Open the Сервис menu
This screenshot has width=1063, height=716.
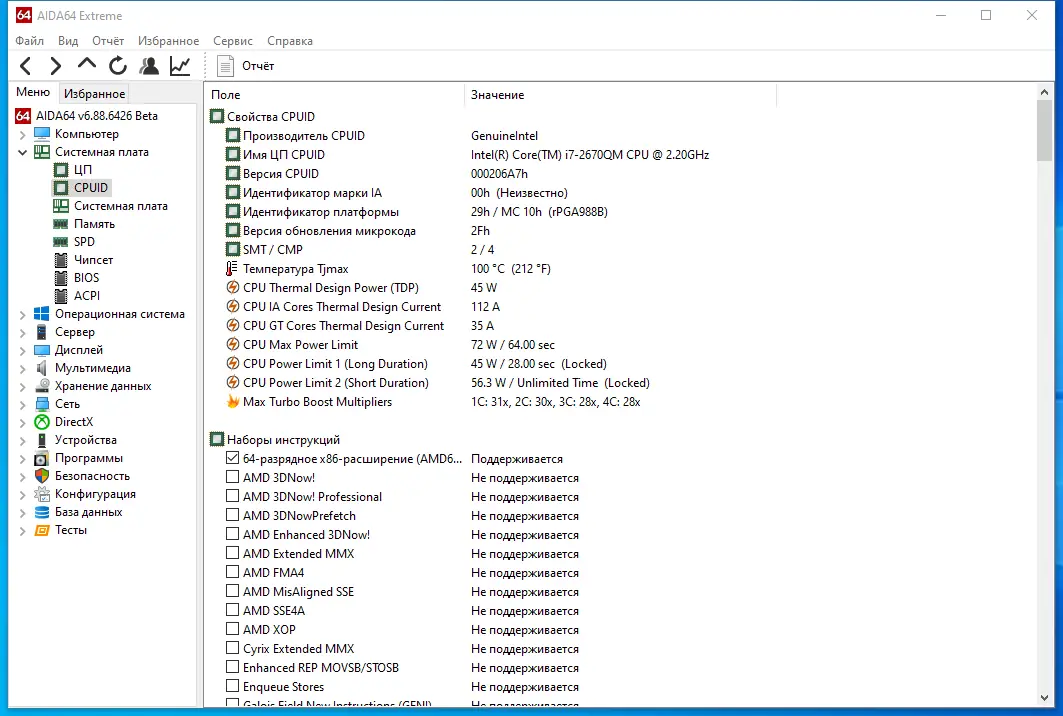click(233, 41)
